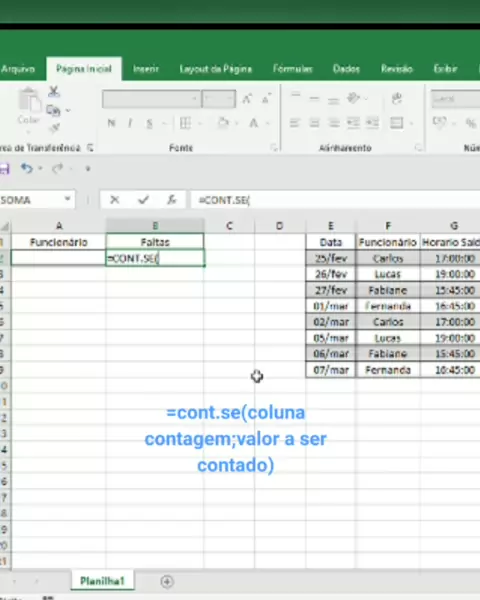Viewport: 480px width, 600px height.
Task: Open the font size dropdown
Action: [x=230, y=99]
